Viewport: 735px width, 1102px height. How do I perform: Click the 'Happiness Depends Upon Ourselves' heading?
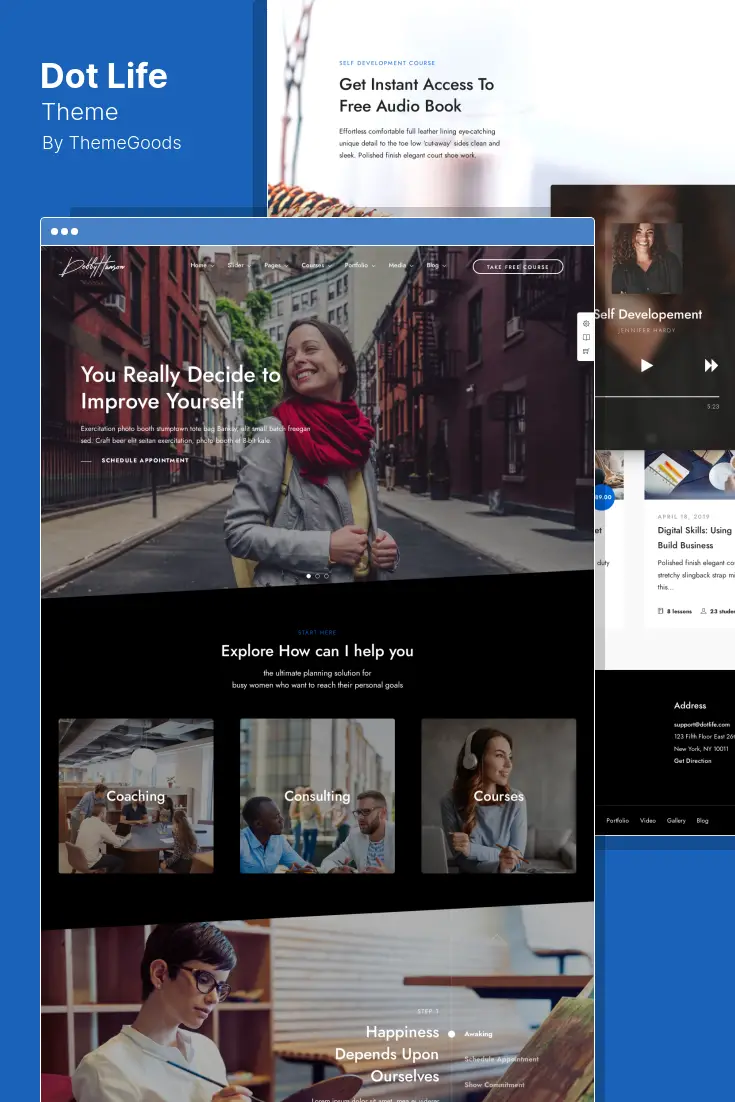coord(386,1054)
